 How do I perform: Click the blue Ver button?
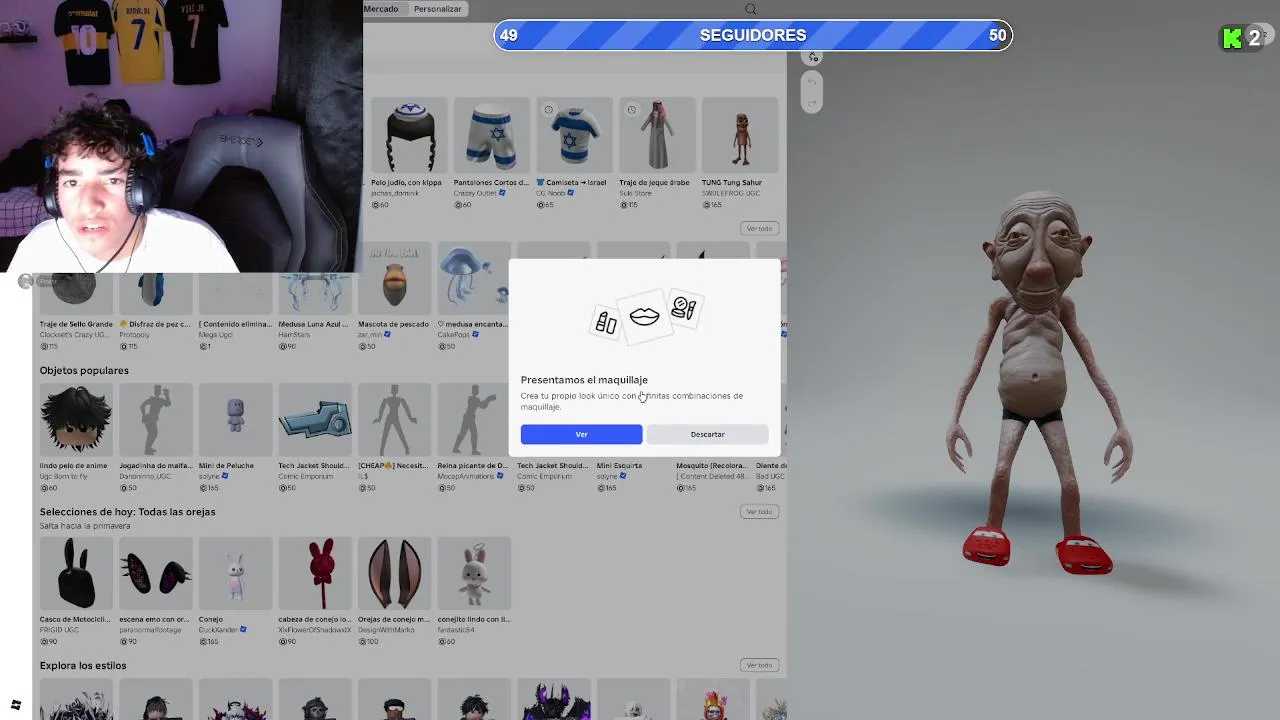(581, 434)
